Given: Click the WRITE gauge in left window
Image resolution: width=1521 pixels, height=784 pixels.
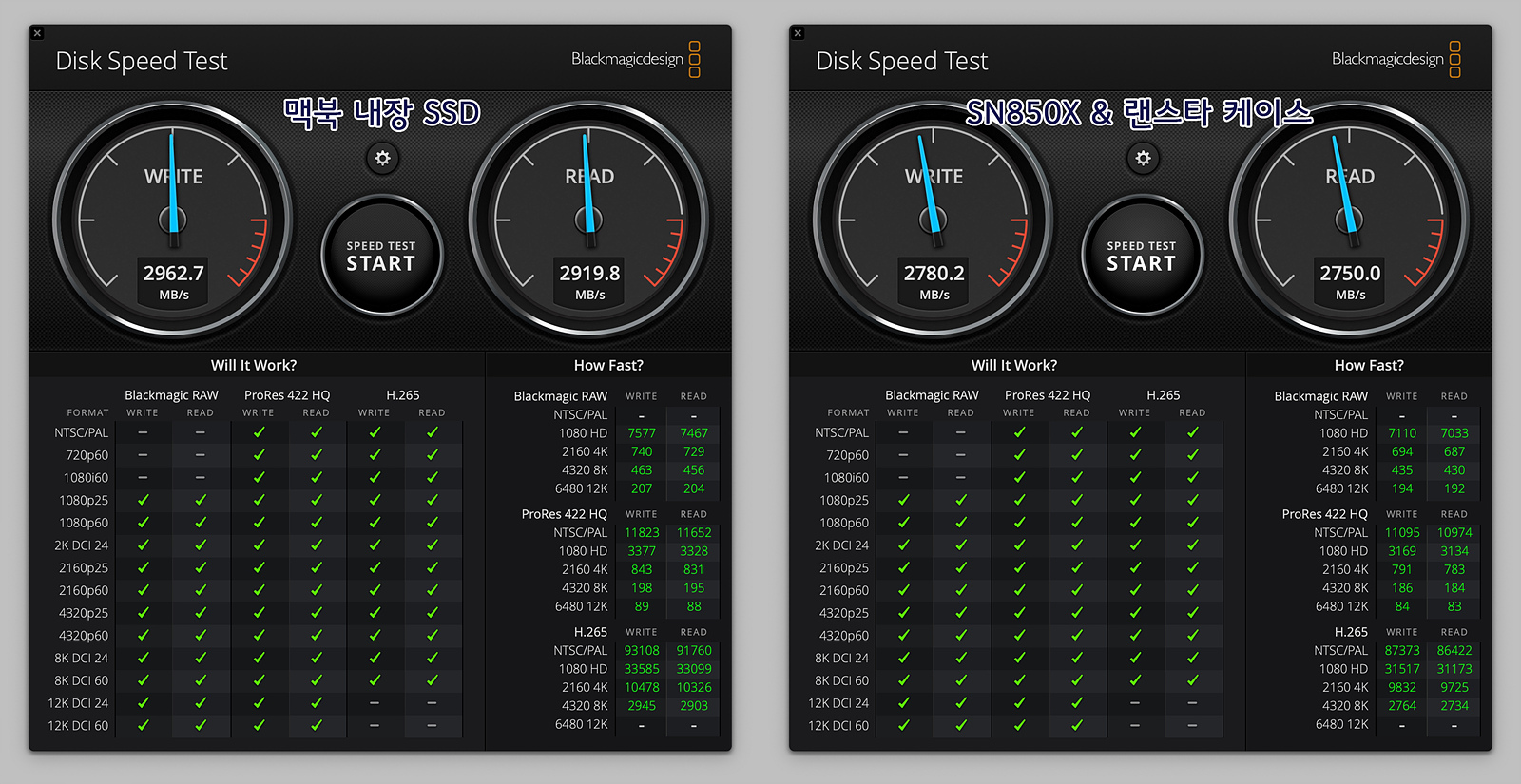Looking at the screenshot, I should 173,220.
